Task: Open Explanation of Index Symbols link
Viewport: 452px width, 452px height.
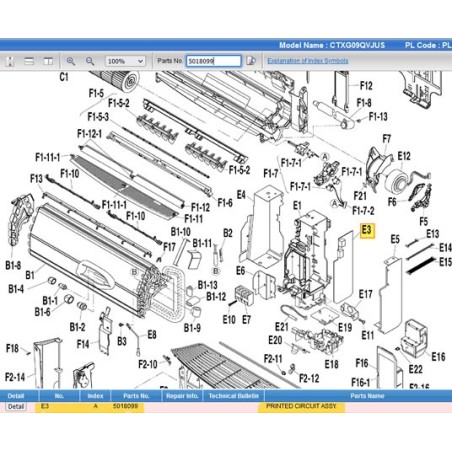Action: pos(308,61)
